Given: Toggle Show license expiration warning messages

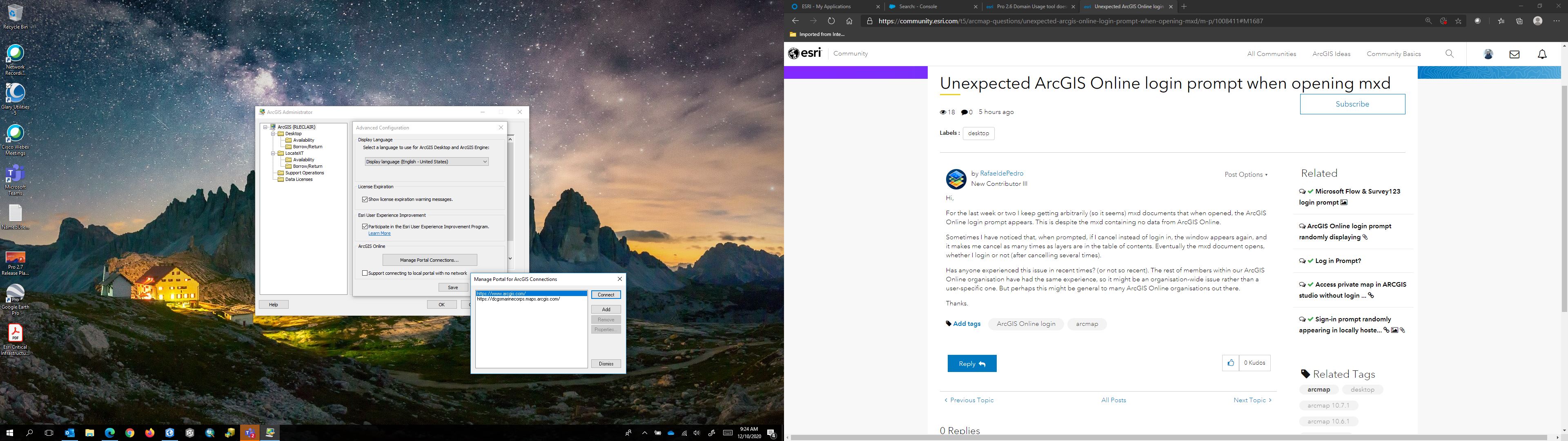Looking at the screenshot, I should [365, 199].
